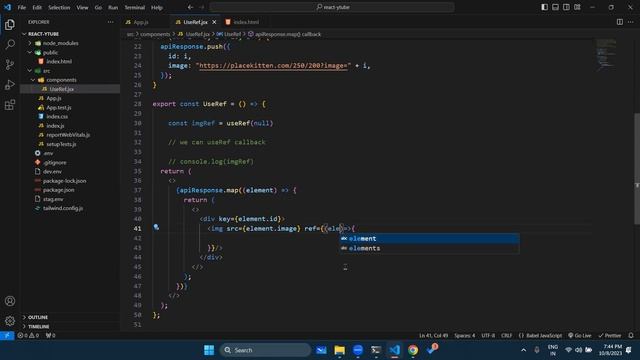Open Source Control view

click(x=10, y=64)
